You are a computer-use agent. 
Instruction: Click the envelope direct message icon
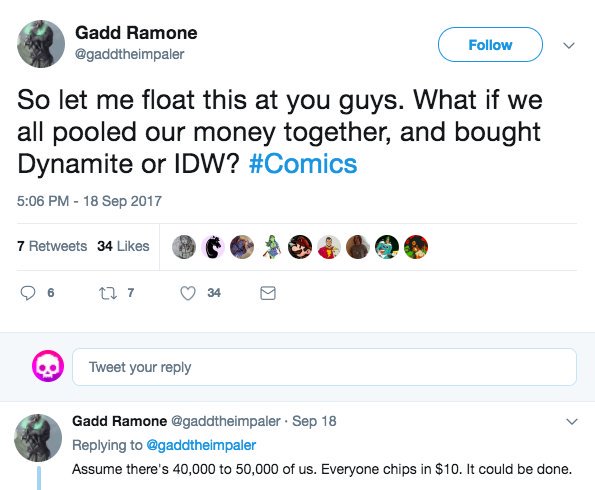click(x=268, y=293)
